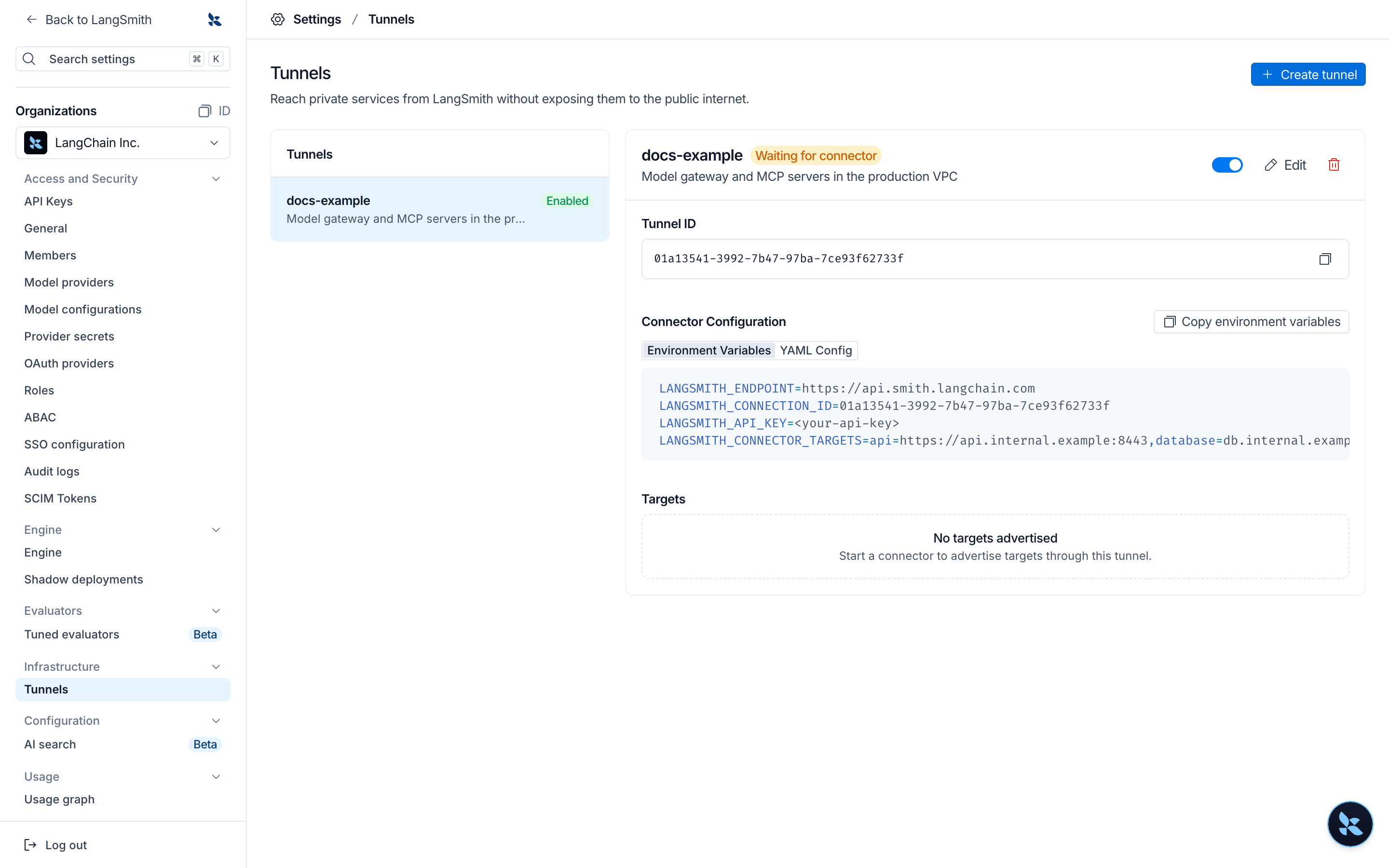Select the Environment Variables tab

pos(708,350)
